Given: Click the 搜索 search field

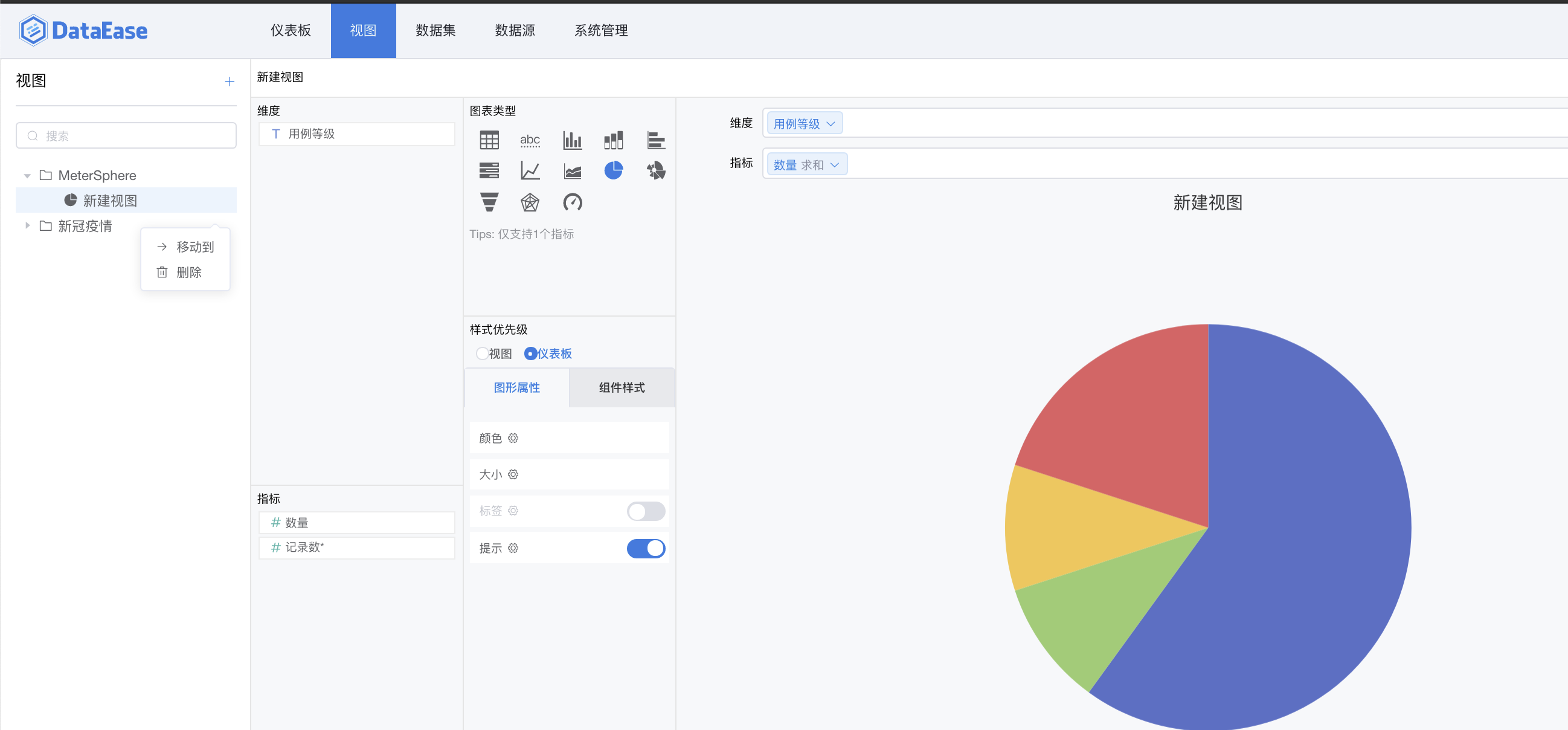Looking at the screenshot, I should coord(126,135).
